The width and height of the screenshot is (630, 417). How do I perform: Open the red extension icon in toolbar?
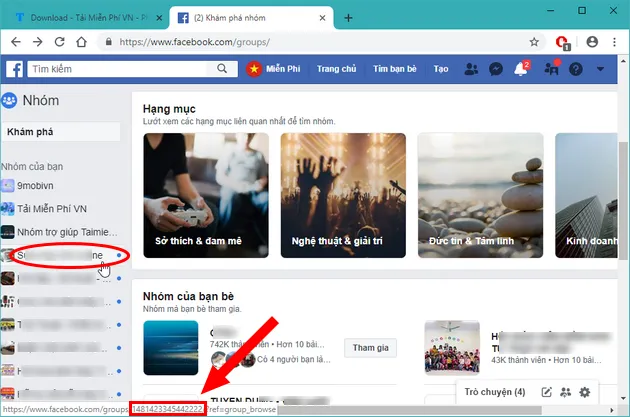[562, 43]
